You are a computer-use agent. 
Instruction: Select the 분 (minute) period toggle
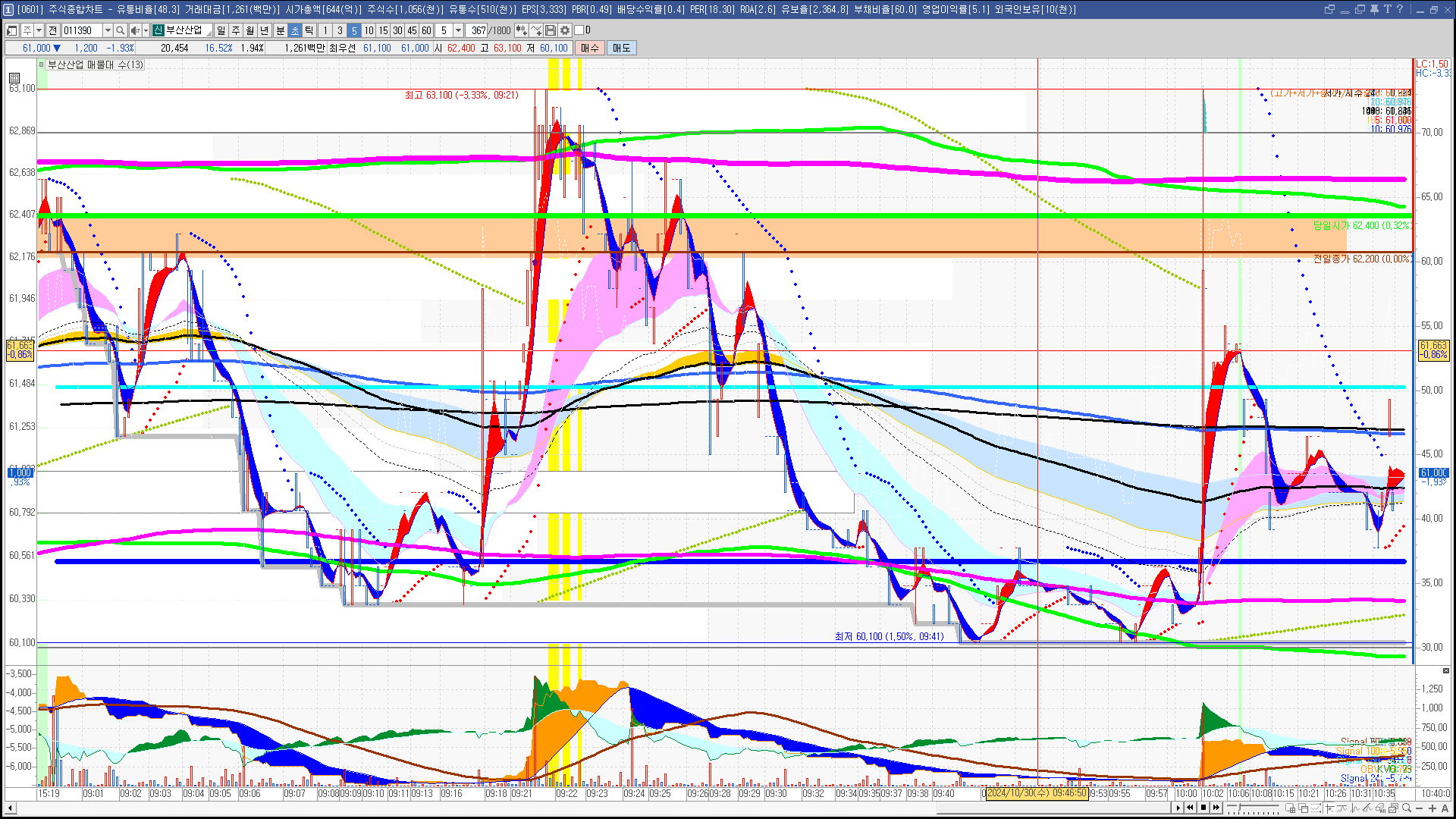[280, 30]
